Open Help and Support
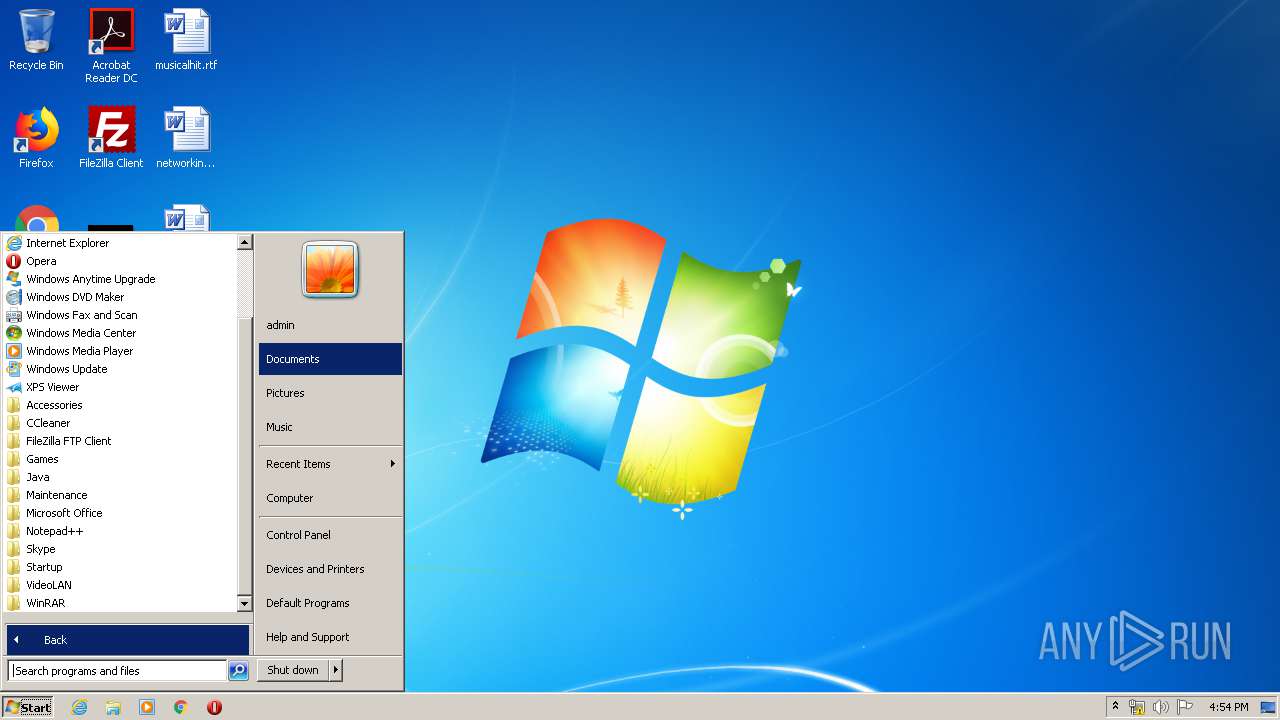Screen dimensions: 1280x720 tap(330, 637)
